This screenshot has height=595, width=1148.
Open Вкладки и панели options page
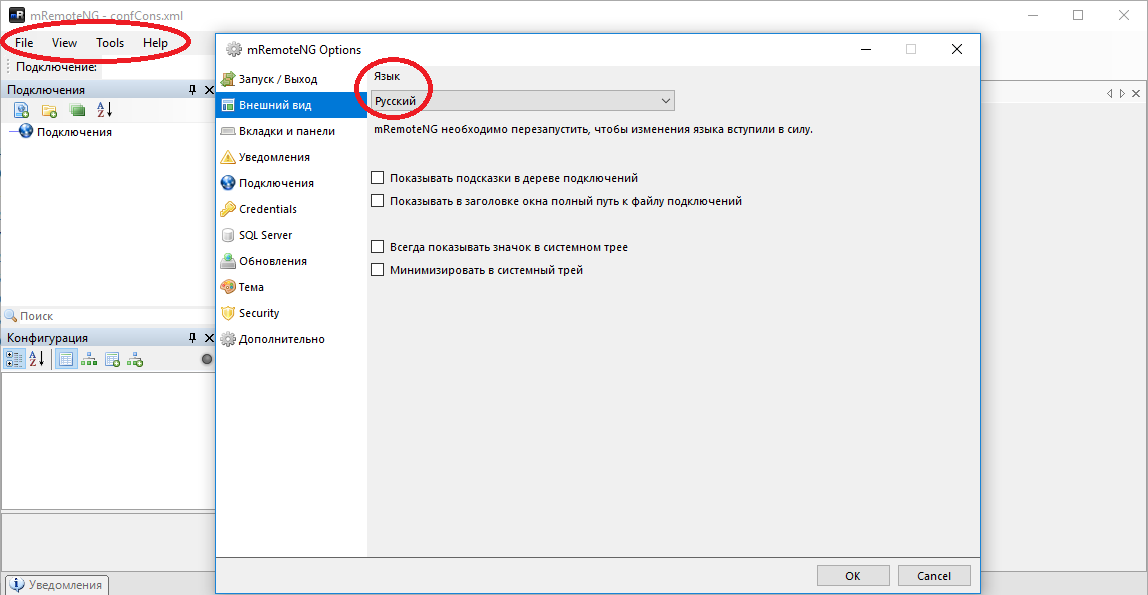pyautogui.click(x=291, y=131)
